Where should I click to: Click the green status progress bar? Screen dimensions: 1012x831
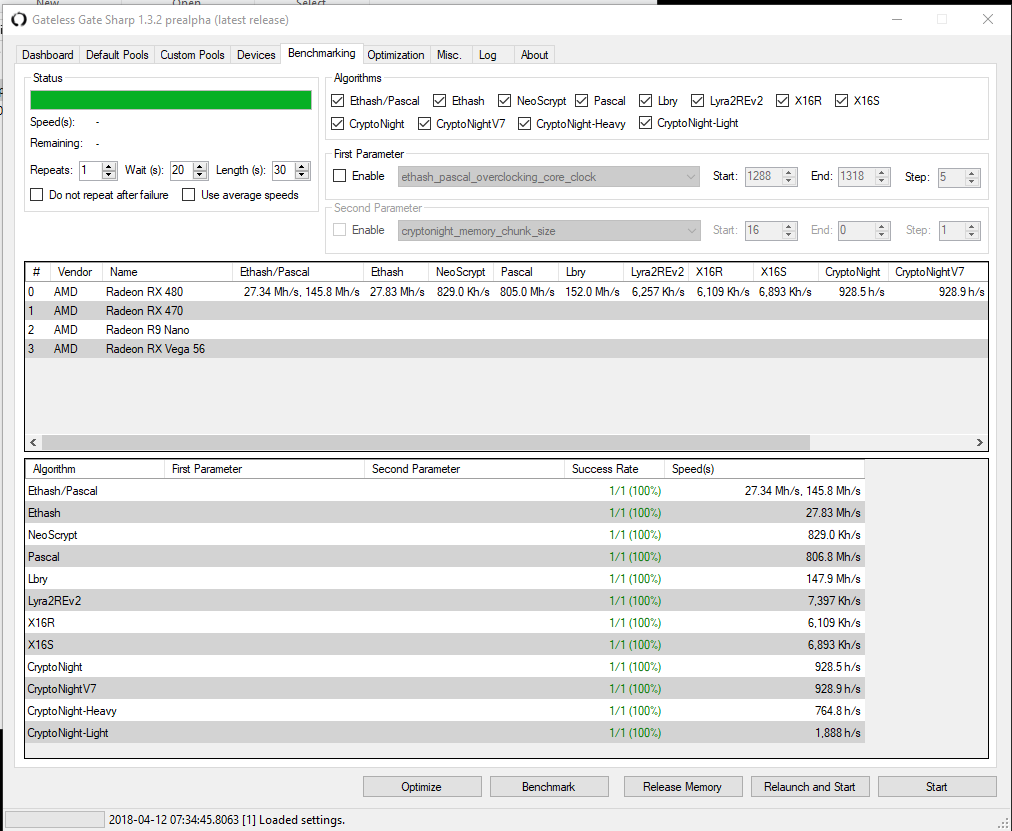click(x=171, y=100)
